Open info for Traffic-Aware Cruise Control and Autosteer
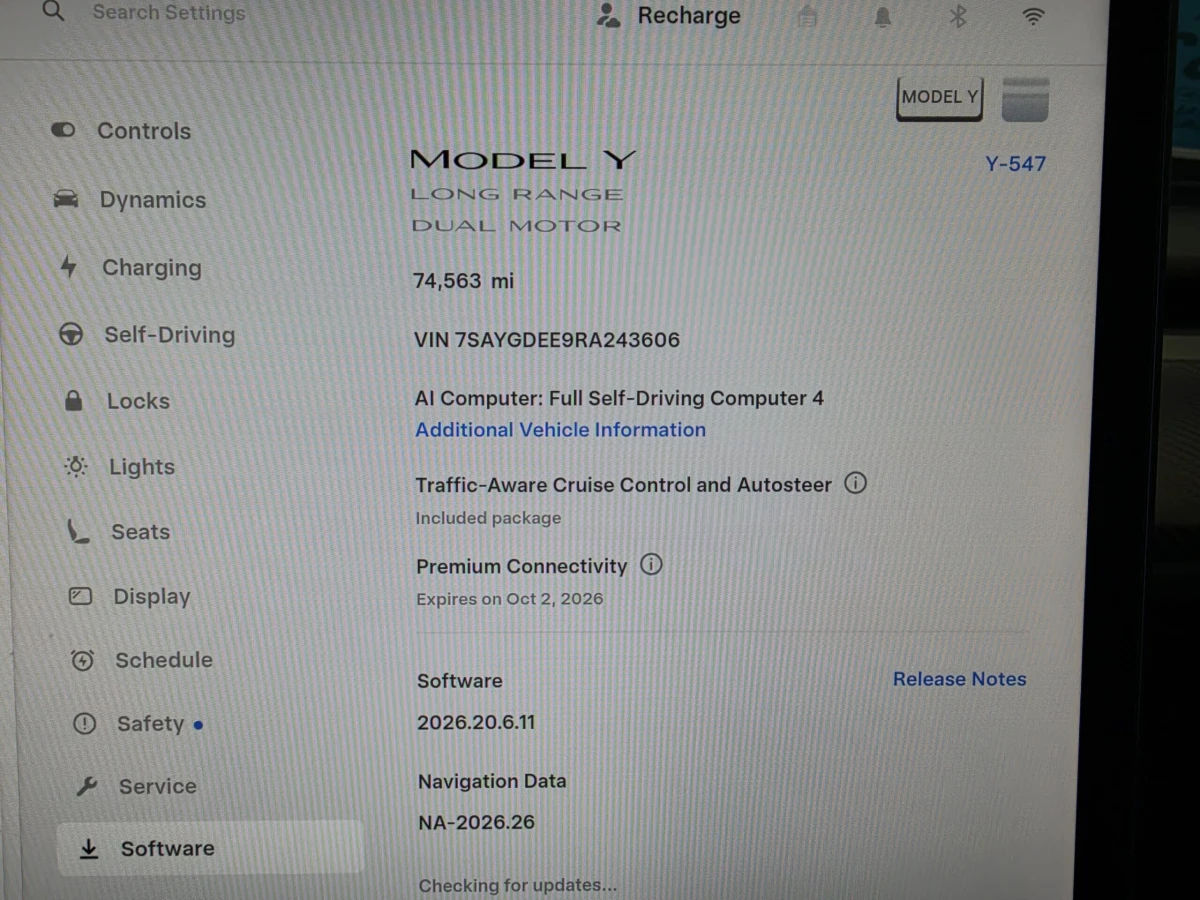Image resolution: width=1200 pixels, height=900 pixels. tap(855, 483)
